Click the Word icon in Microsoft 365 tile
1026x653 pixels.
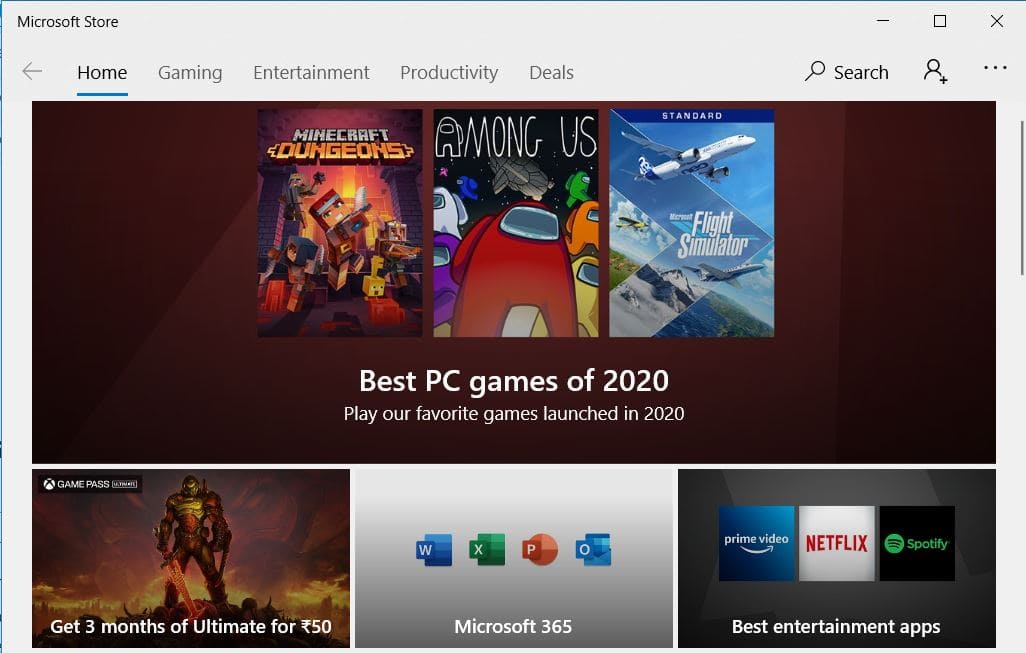click(x=434, y=550)
